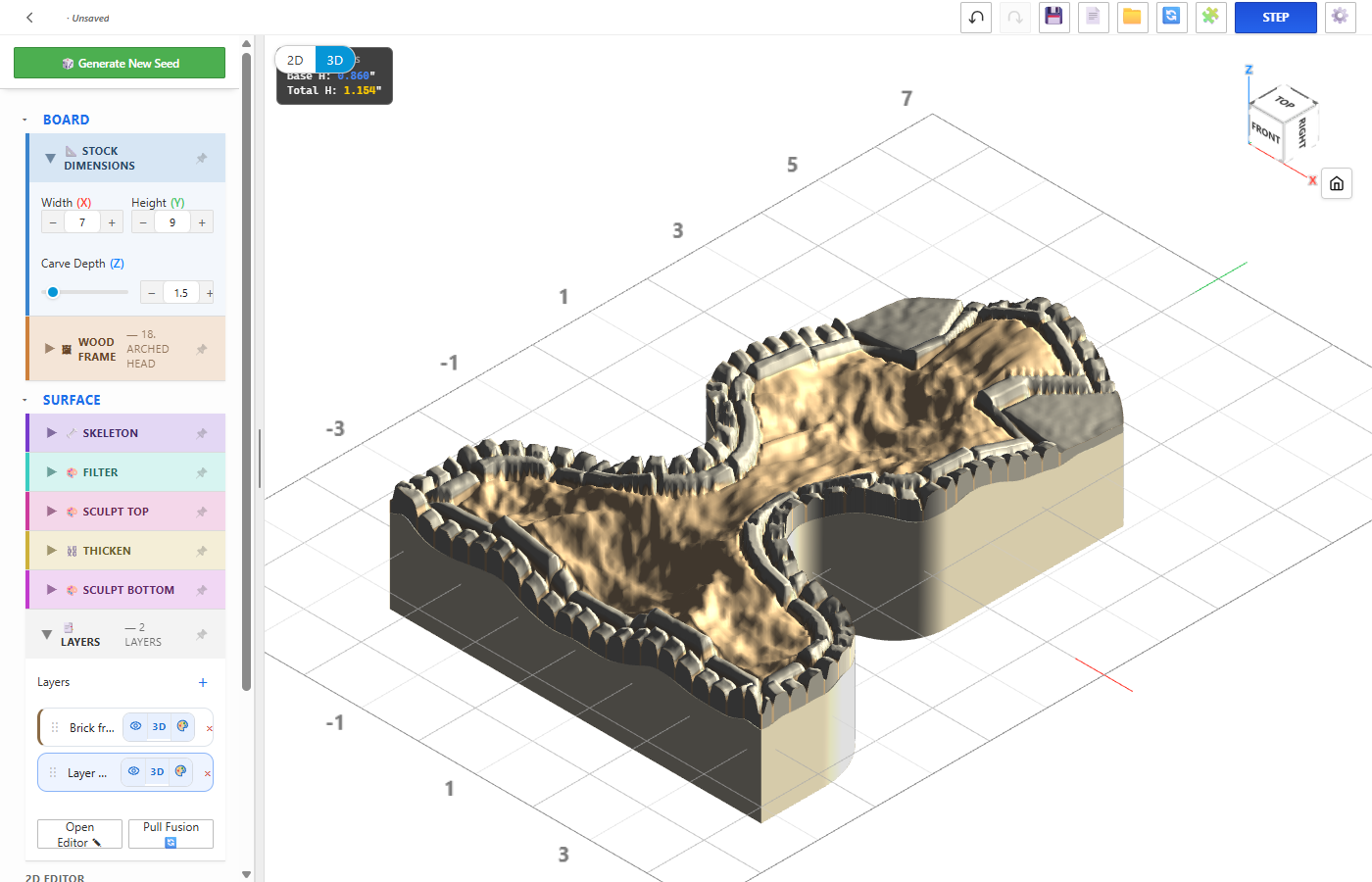Screen dimensions: 1372x882
Task: Open palette for selected Layer row
Action: (x=180, y=771)
